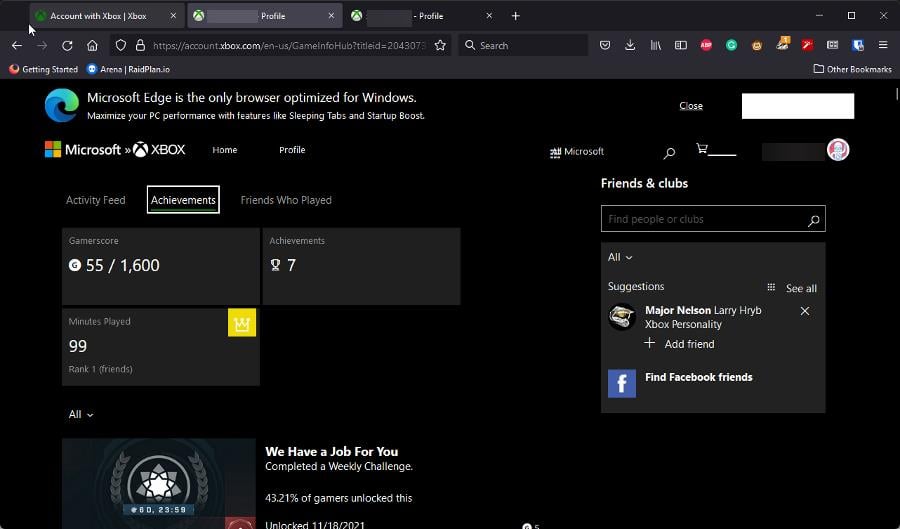
Task: Select the Achievements tab
Action: [183, 200]
